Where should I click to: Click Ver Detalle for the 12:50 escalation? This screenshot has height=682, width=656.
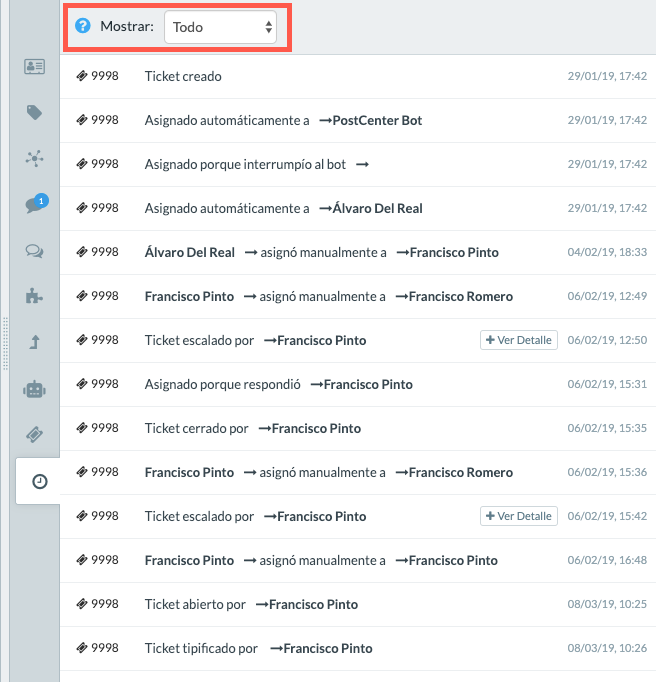pos(519,340)
